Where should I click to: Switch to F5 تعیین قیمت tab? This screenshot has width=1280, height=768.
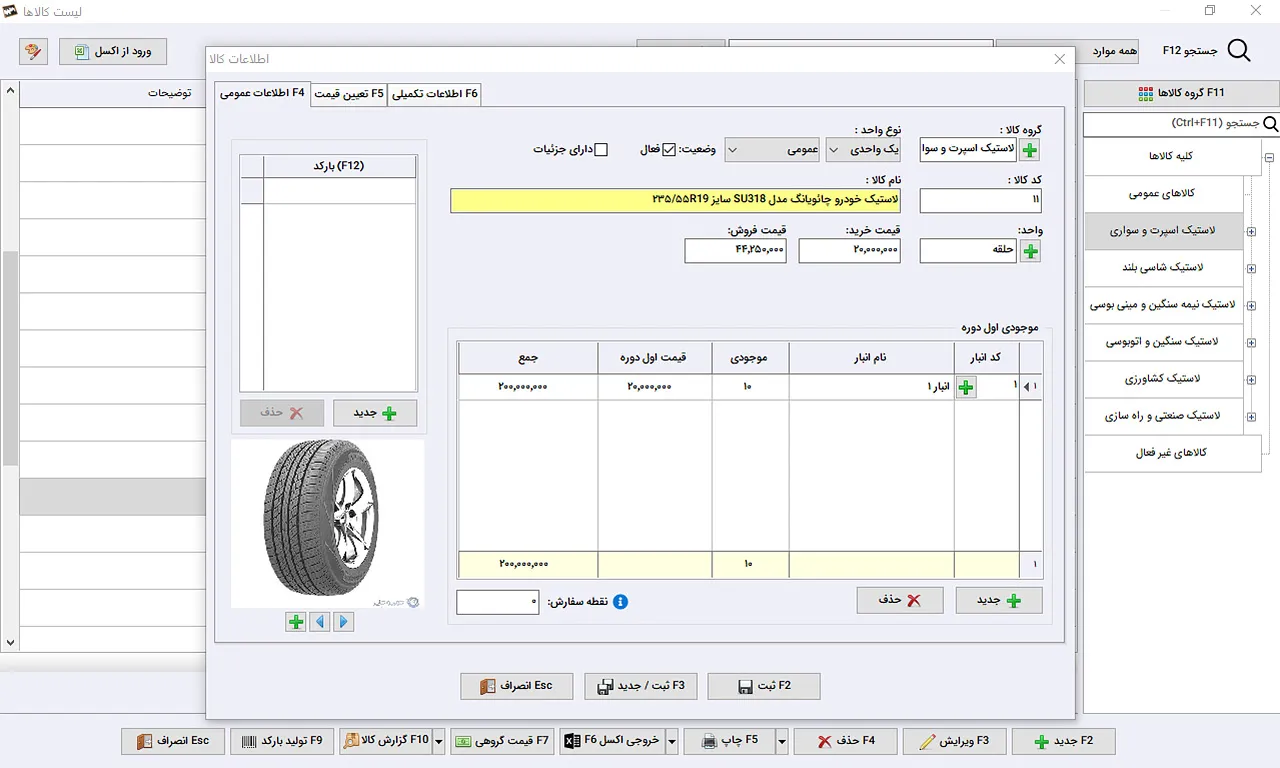pyautogui.click(x=349, y=94)
